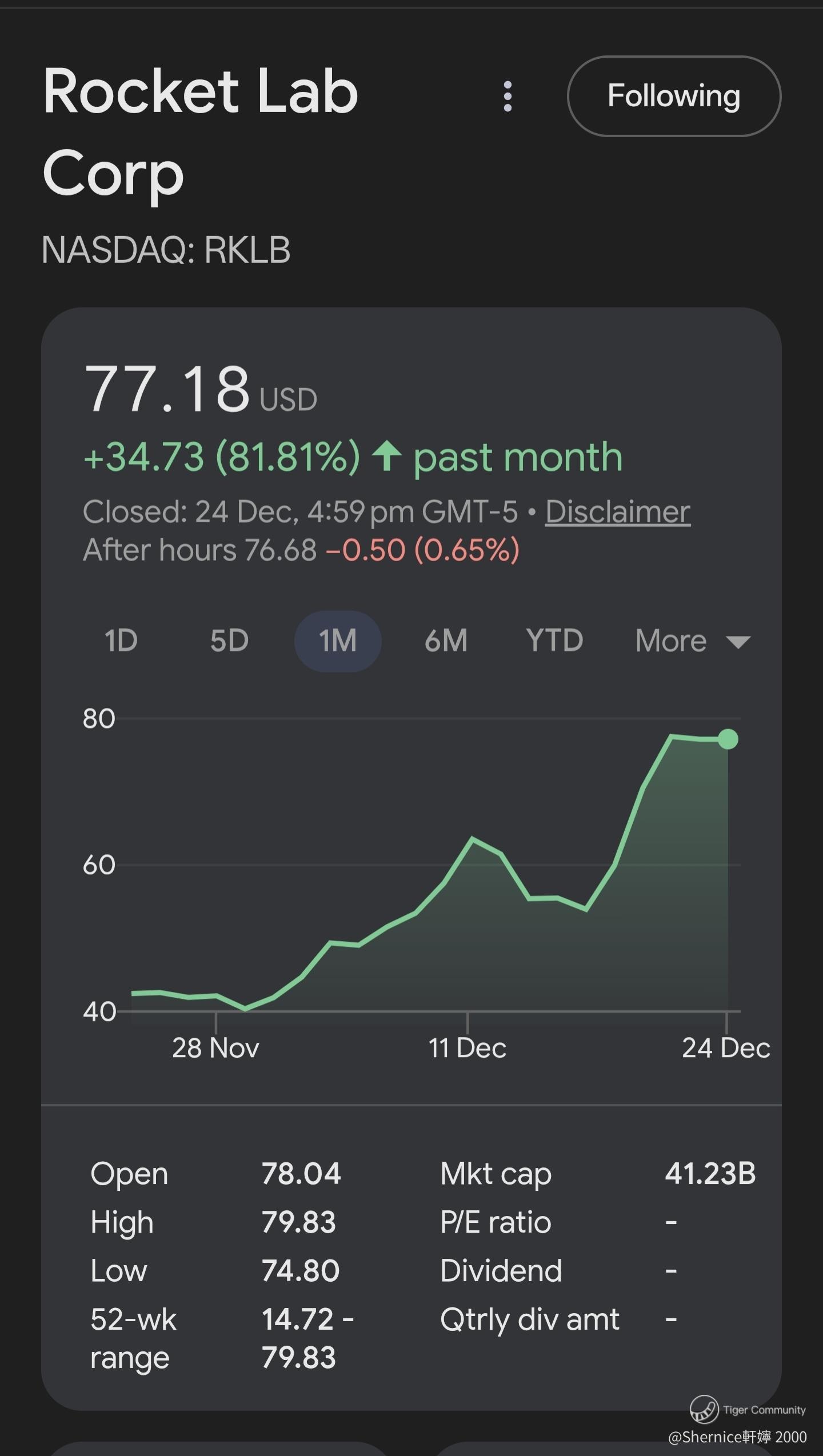The image size is (823, 1456).
Task: Click the Open price 78.04
Action: [x=301, y=1174]
